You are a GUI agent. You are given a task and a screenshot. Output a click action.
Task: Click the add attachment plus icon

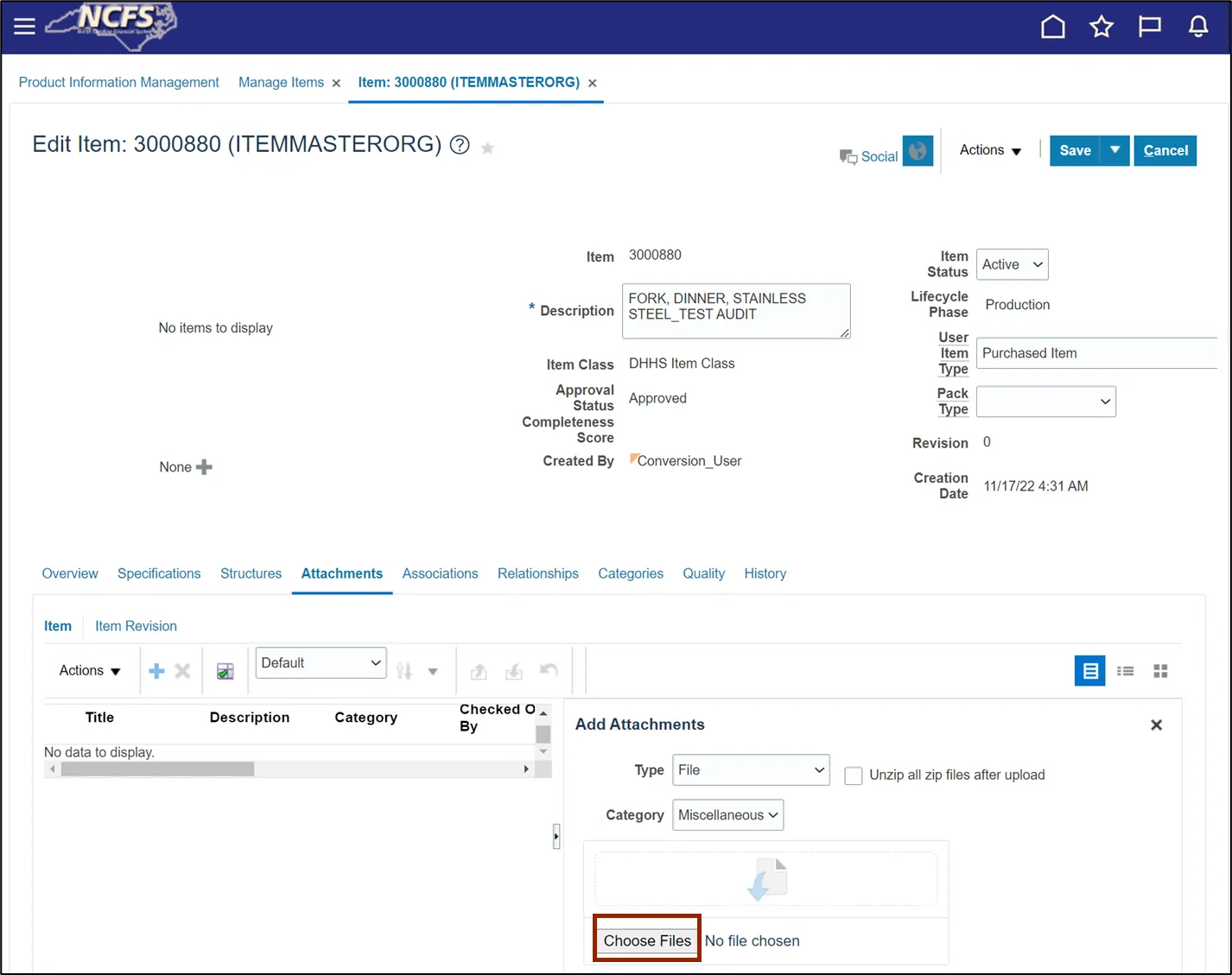pyautogui.click(x=156, y=671)
